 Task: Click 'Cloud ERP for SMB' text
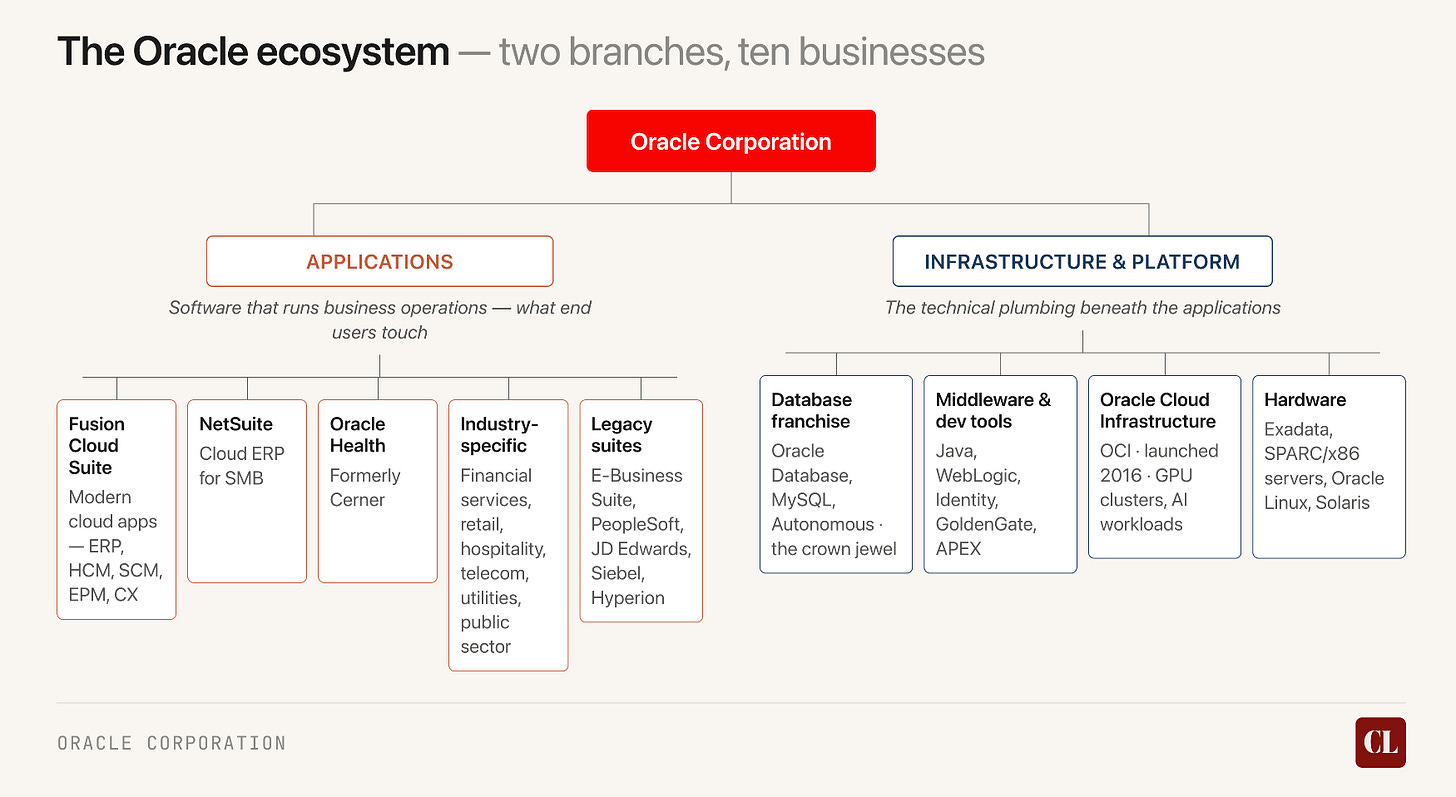coord(242,466)
